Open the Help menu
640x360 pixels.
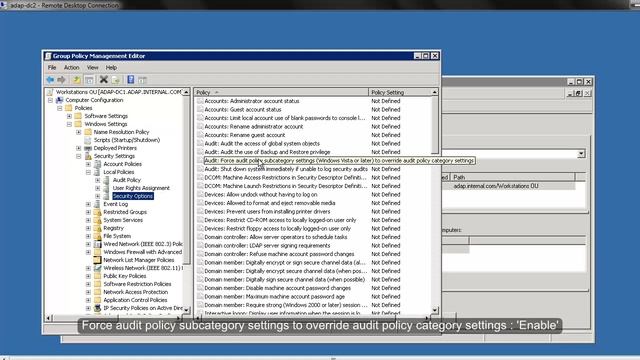point(111,67)
